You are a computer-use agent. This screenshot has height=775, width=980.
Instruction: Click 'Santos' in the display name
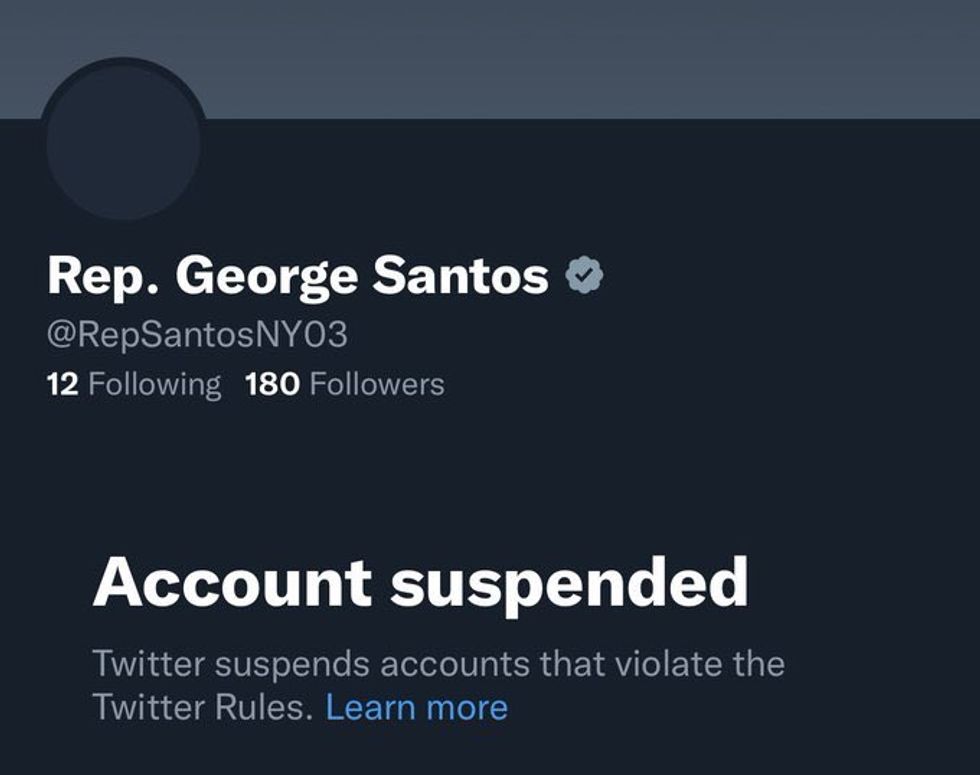point(461,275)
